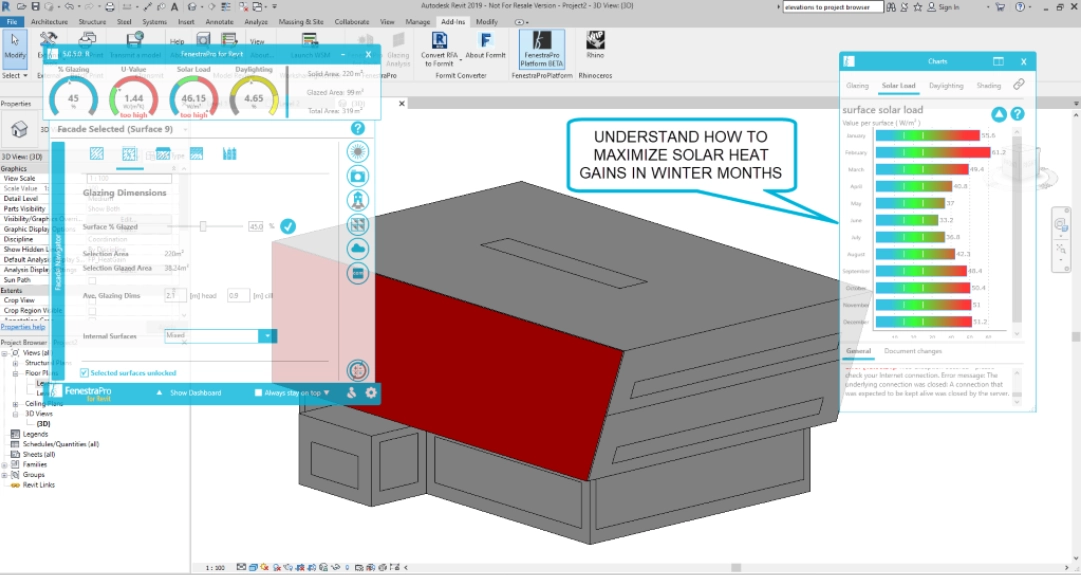
Task: Click the facade grid icon in FenestraPro sidebar
Action: 358,225
